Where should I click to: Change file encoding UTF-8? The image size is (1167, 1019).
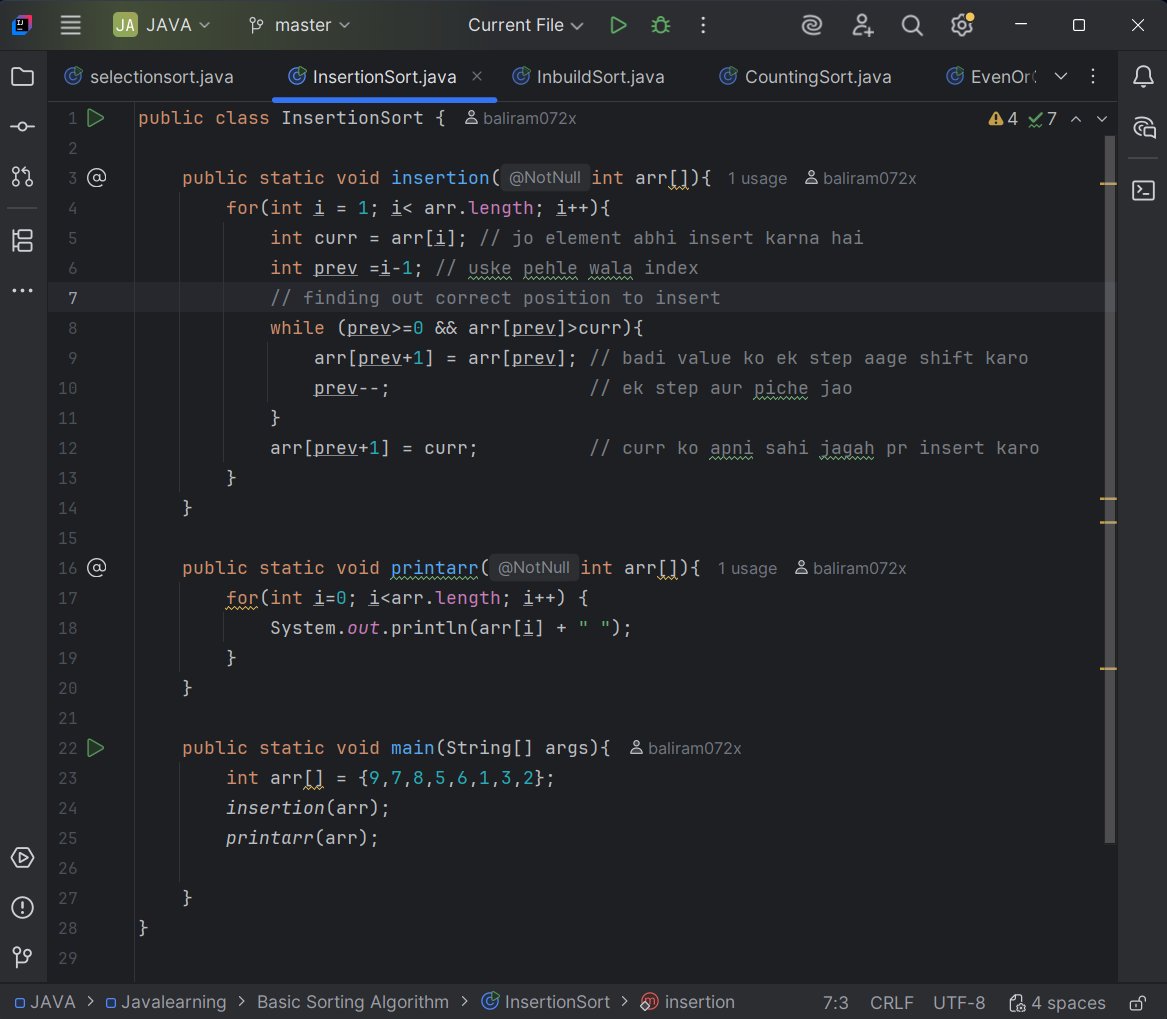959,1003
